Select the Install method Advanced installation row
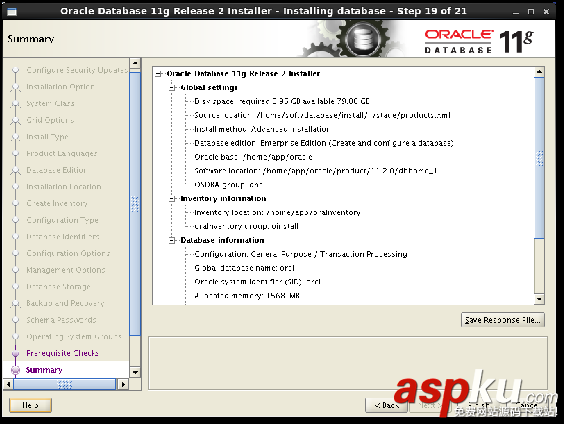Viewport: 564px width, 424px height. pyautogui.click(x=261, y=129)
